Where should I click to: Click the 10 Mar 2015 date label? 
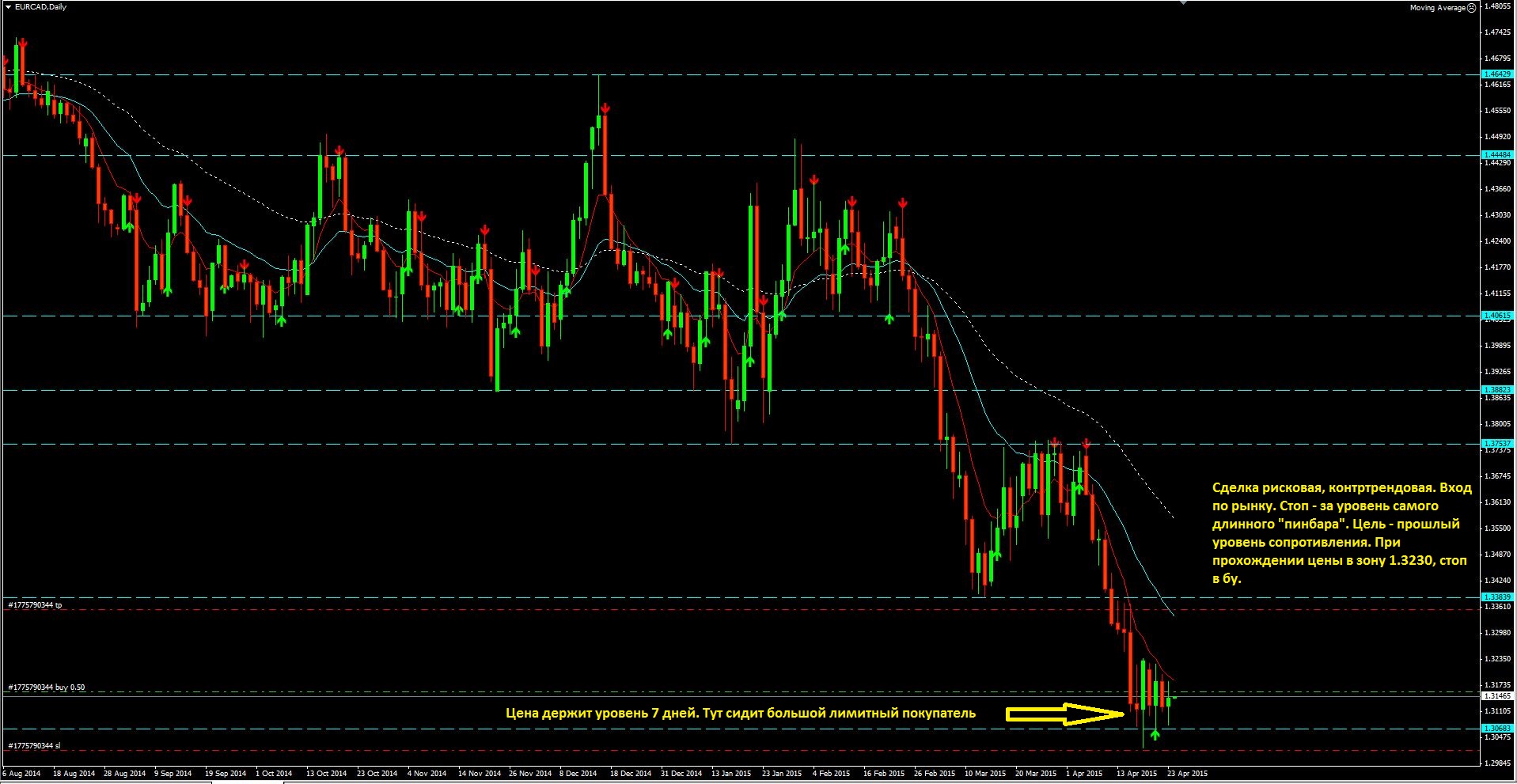click(x=984, y=773)
